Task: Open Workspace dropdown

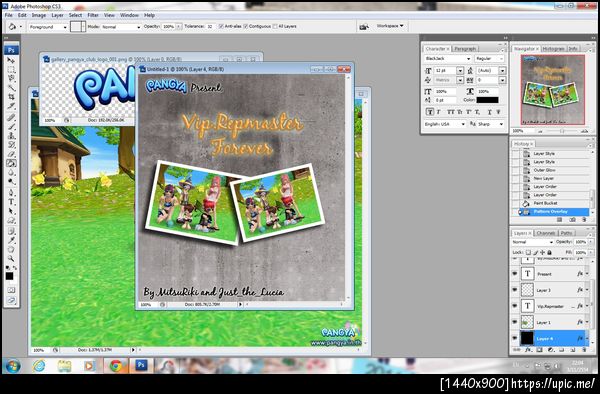Action: pos(390,26)
